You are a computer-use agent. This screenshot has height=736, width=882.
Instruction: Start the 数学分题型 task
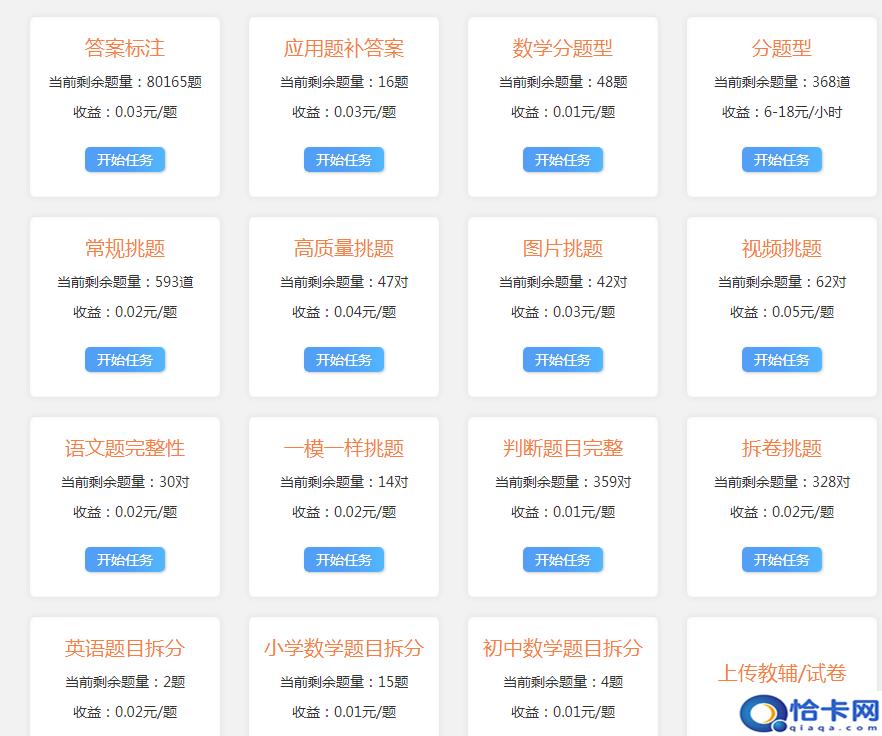tap(562, 160)
